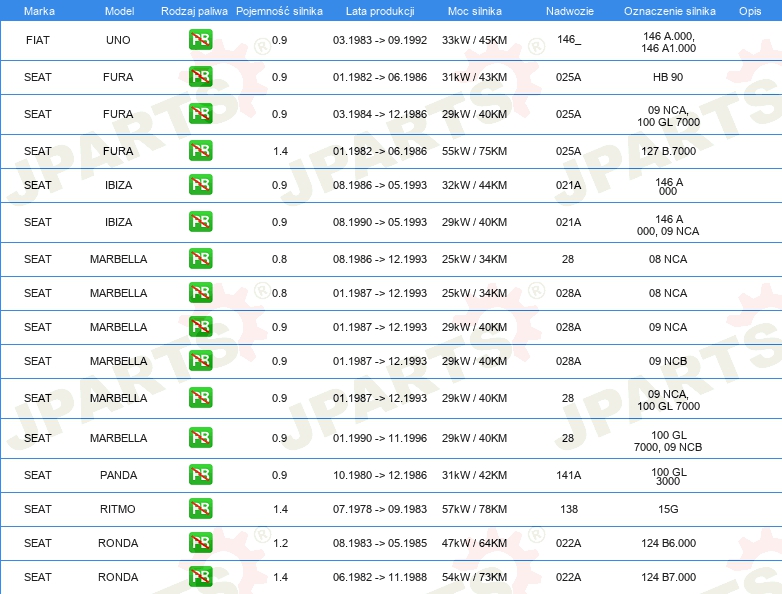Click the Moc silnika column header
Viewport: 782px width, 594px height.
pos(475,11)
